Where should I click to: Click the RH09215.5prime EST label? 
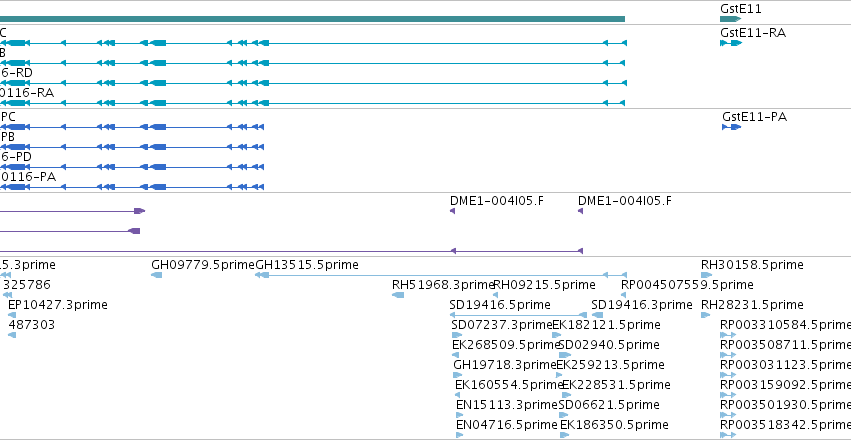point(544,285)
